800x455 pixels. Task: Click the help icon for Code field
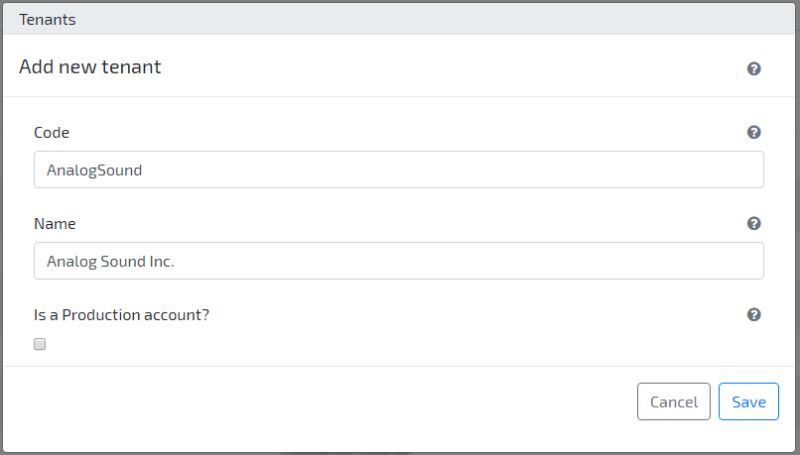pyautogui.click(x=754, y=133)
